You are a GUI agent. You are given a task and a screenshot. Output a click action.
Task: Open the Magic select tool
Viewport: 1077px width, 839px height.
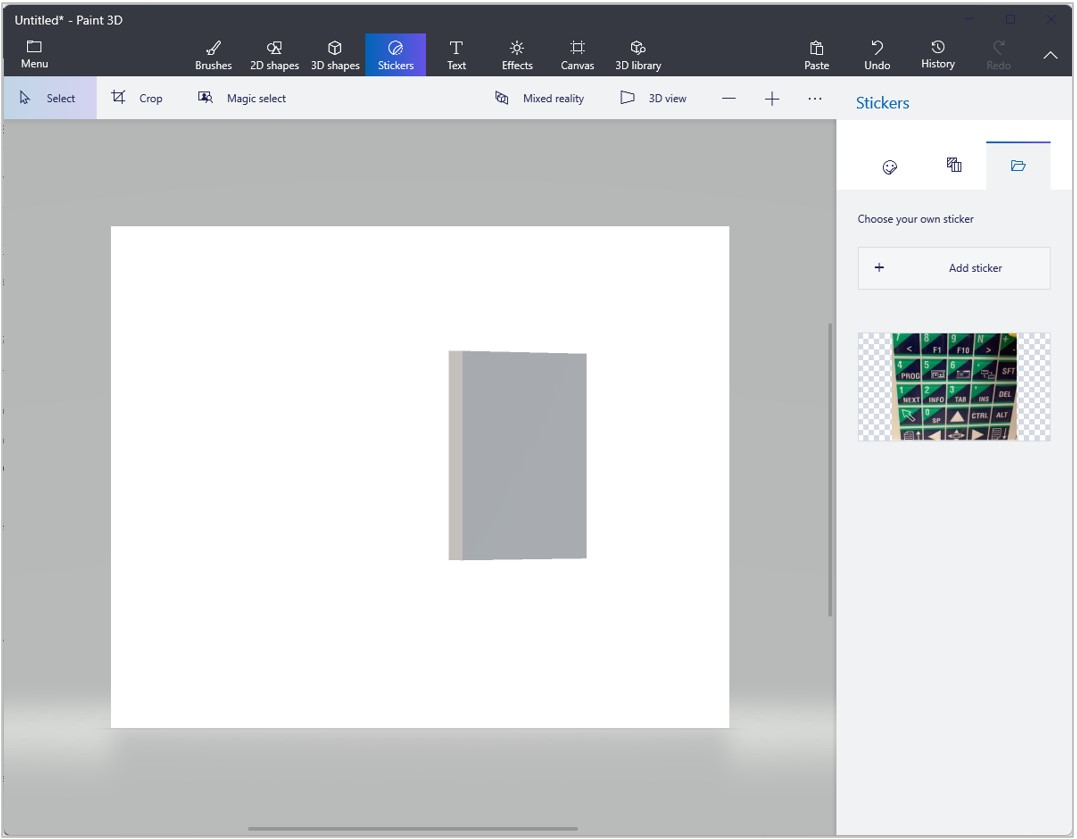[x=243, y=97]
